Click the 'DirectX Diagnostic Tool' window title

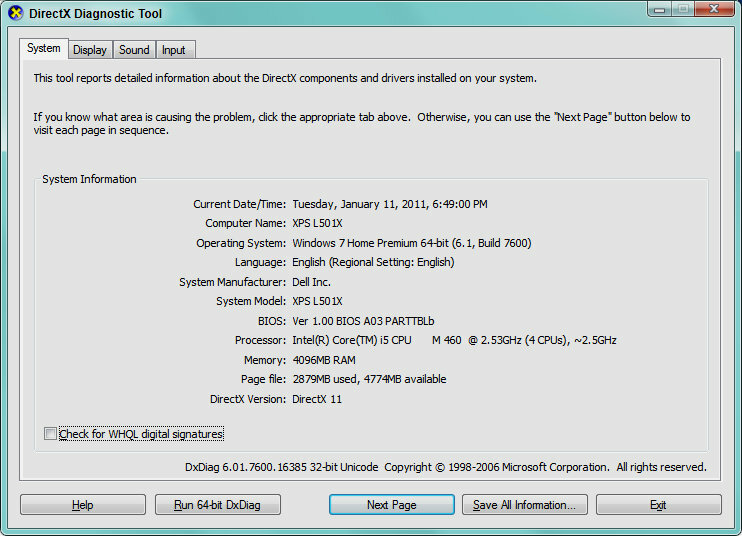click(96, 14)
